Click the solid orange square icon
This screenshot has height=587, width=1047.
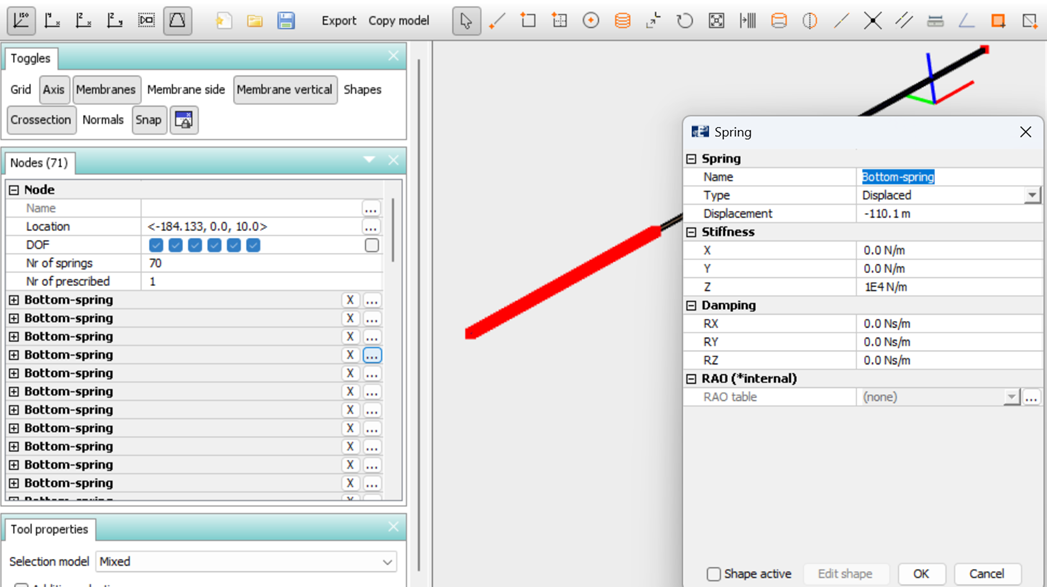[998, 21]
